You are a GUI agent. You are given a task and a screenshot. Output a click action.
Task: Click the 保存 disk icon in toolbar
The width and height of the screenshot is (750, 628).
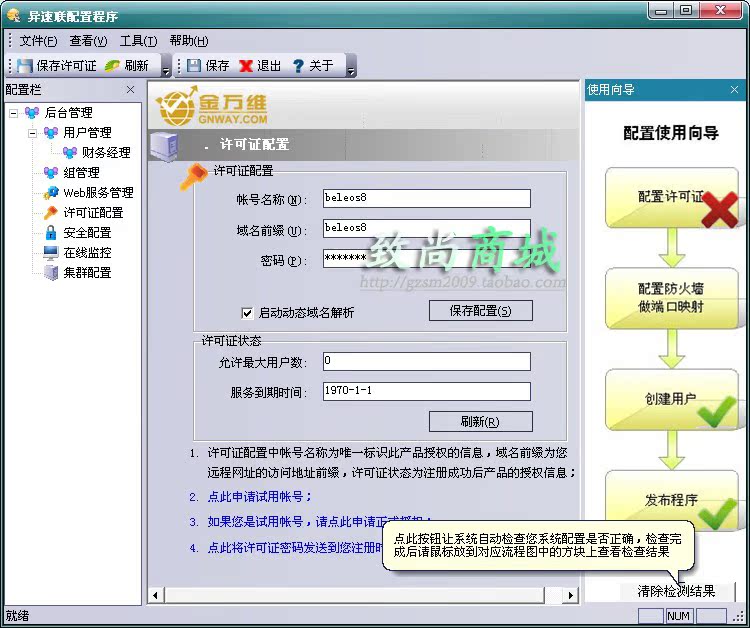(x=194, y=66)
